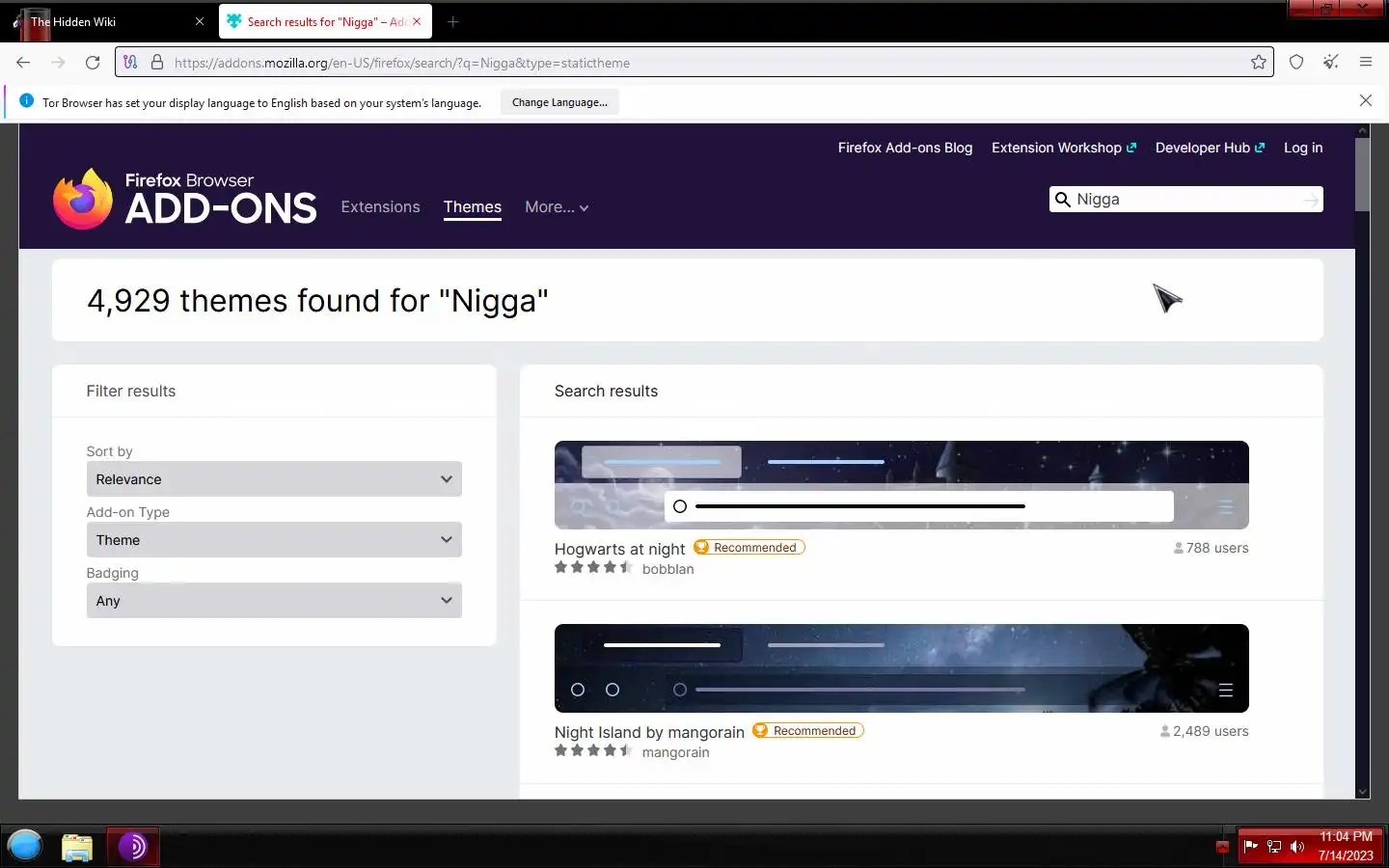Click Log in
Image resolution: width=1389 pixels, height=868 pixels.
(x=1303, y=148)
